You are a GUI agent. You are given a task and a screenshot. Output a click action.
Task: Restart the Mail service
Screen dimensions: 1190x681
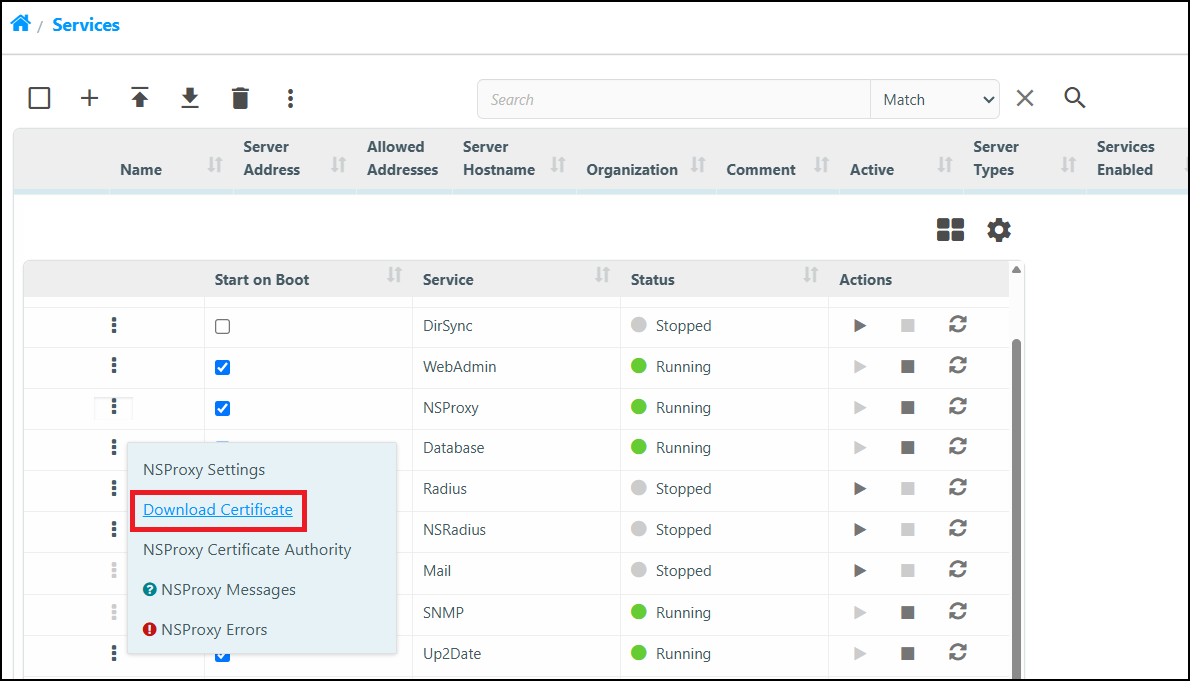tap(958, 569)
